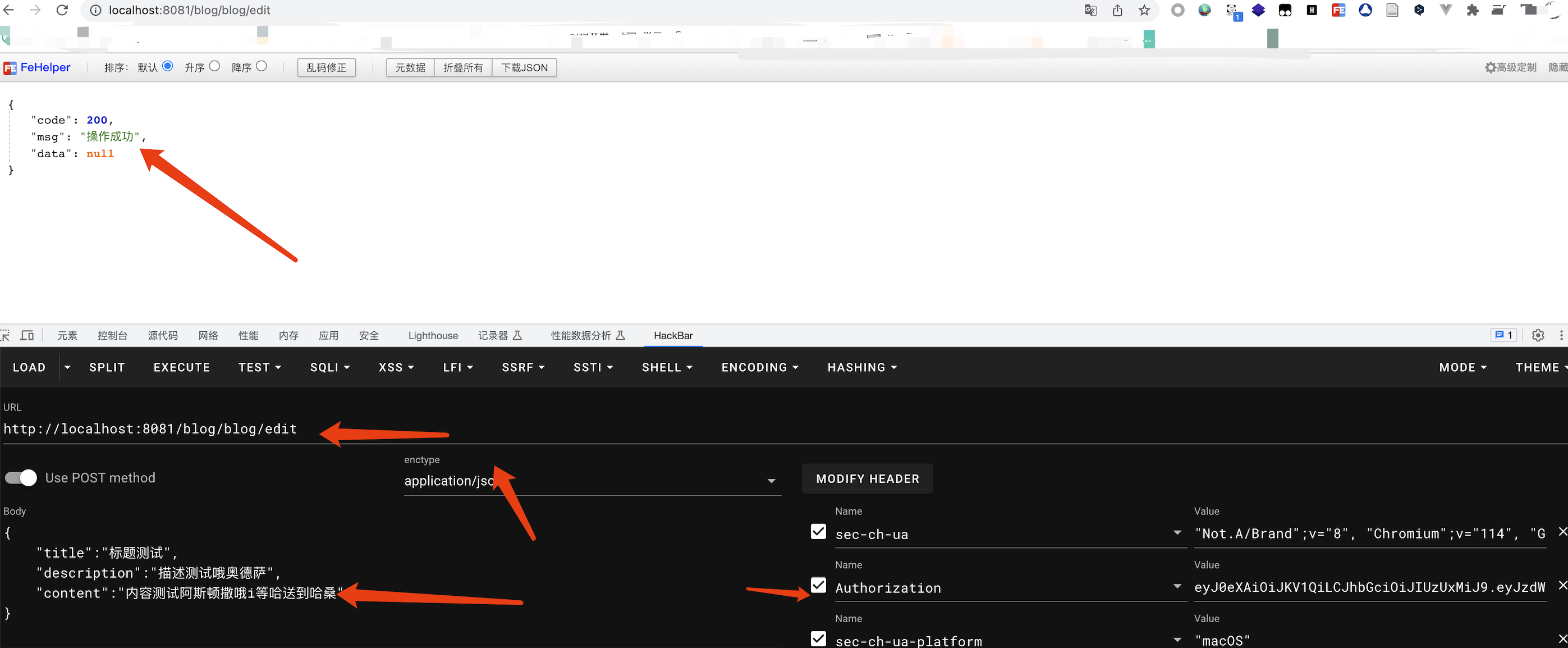Open DevTools settings gear icon
This screenshot has width=1568, height=648.
(x=1538, y=336)
